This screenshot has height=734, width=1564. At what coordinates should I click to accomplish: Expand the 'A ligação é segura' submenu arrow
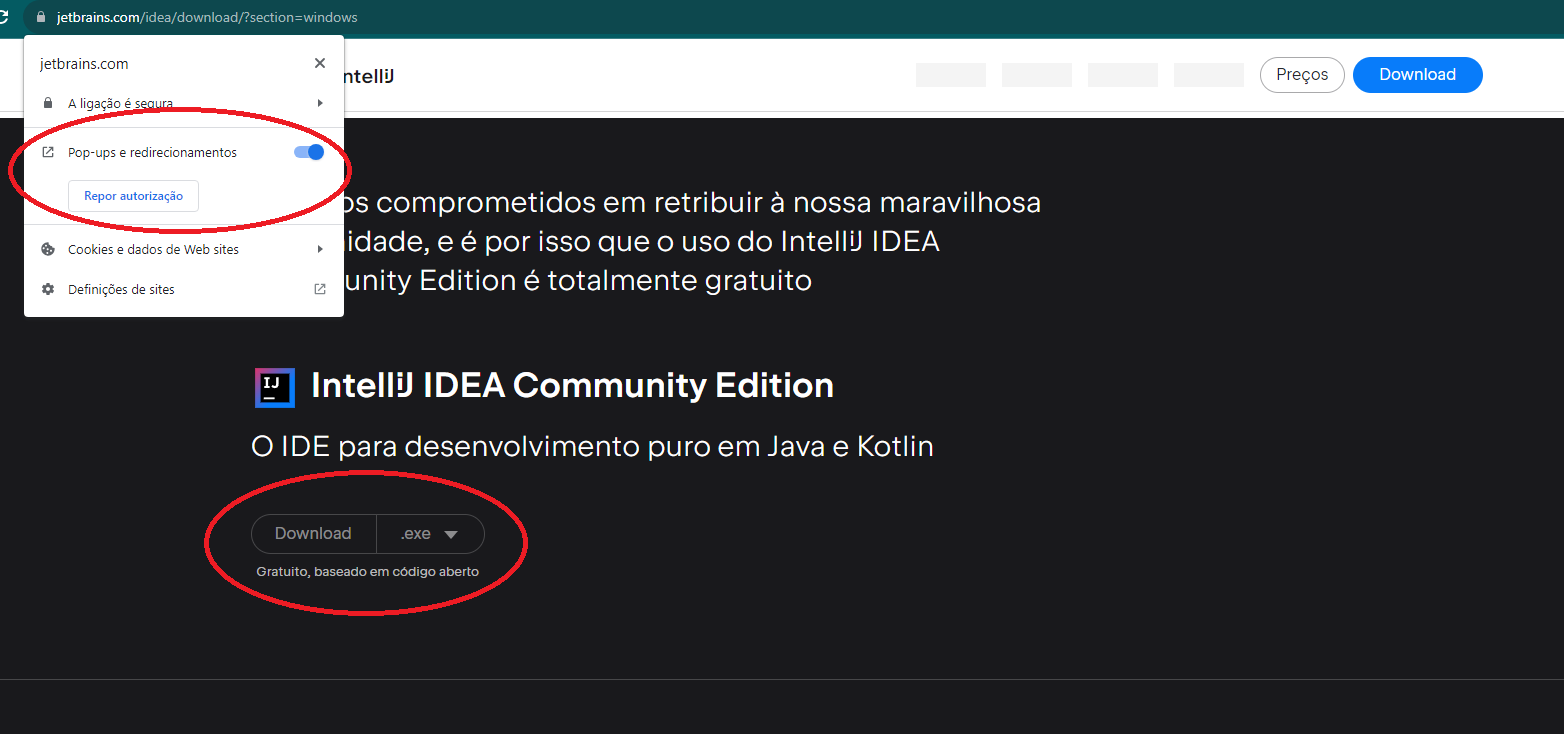pos(320,103)
